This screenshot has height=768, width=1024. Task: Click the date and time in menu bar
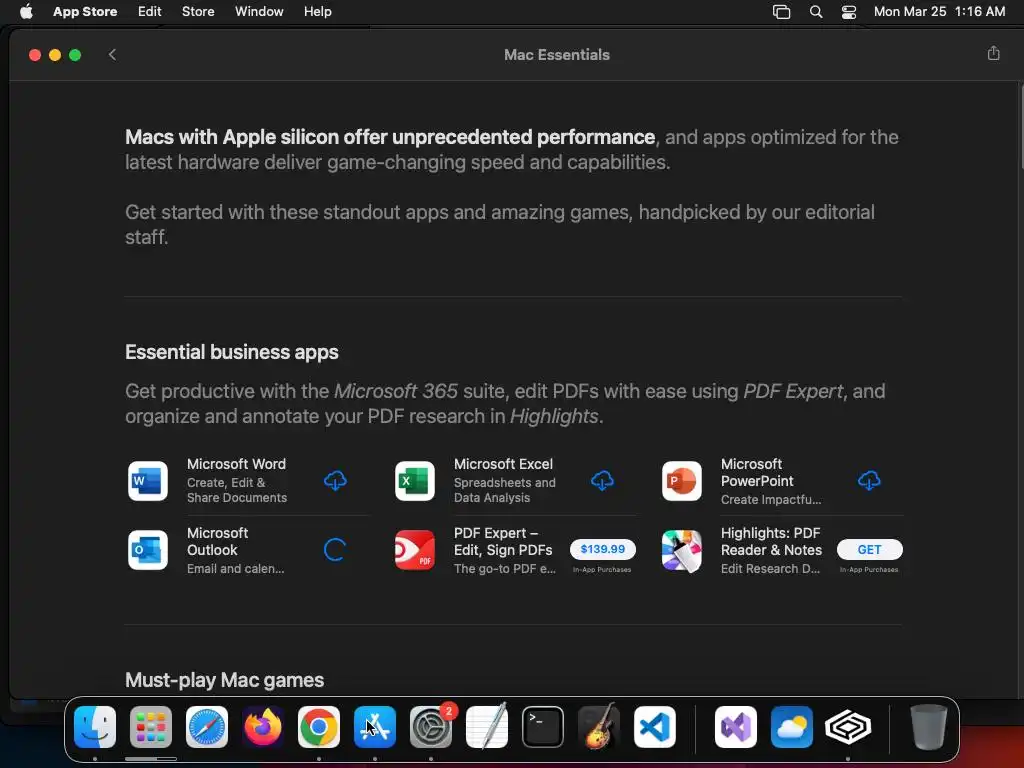click(x=939, y=12)
